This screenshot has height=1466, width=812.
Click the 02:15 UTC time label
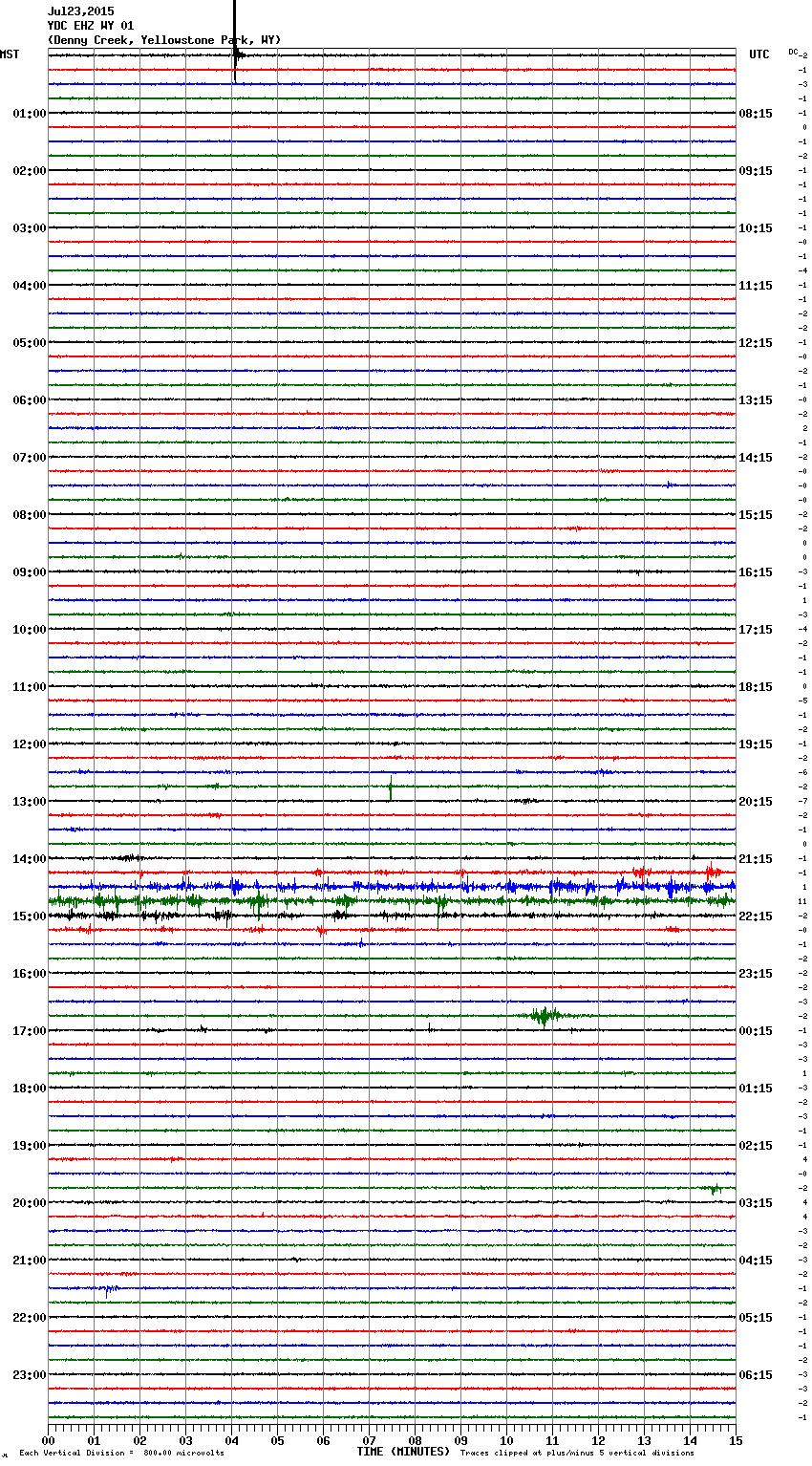tap(756, 1146)
